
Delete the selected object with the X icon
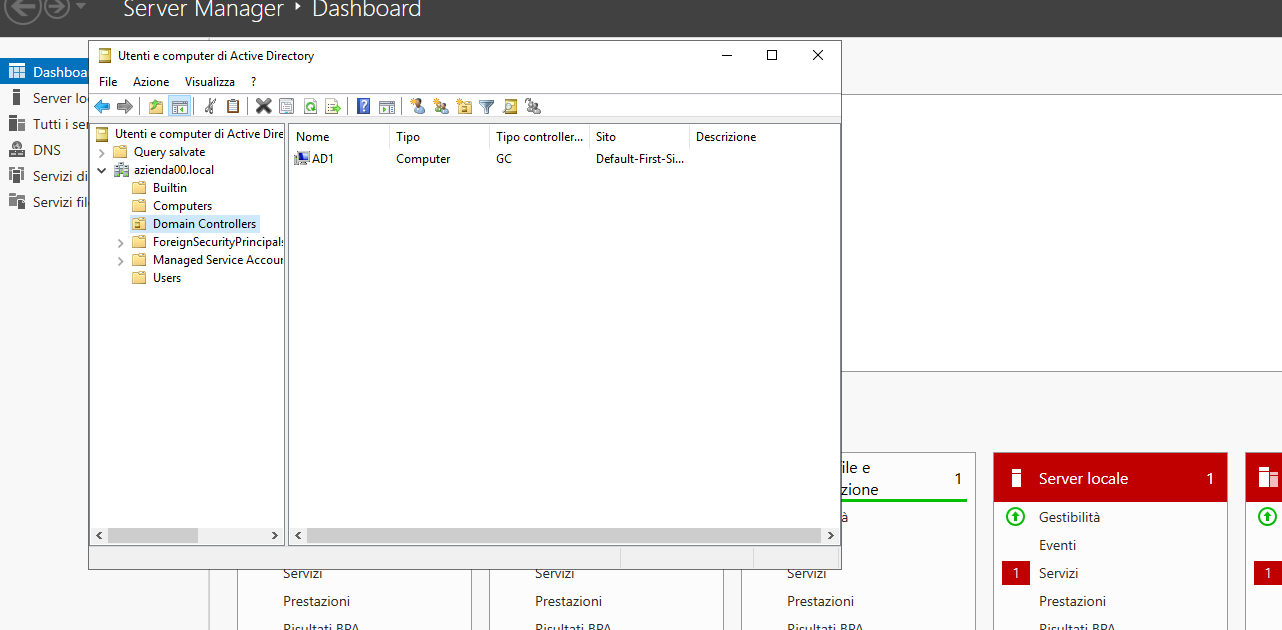[264, 106]
